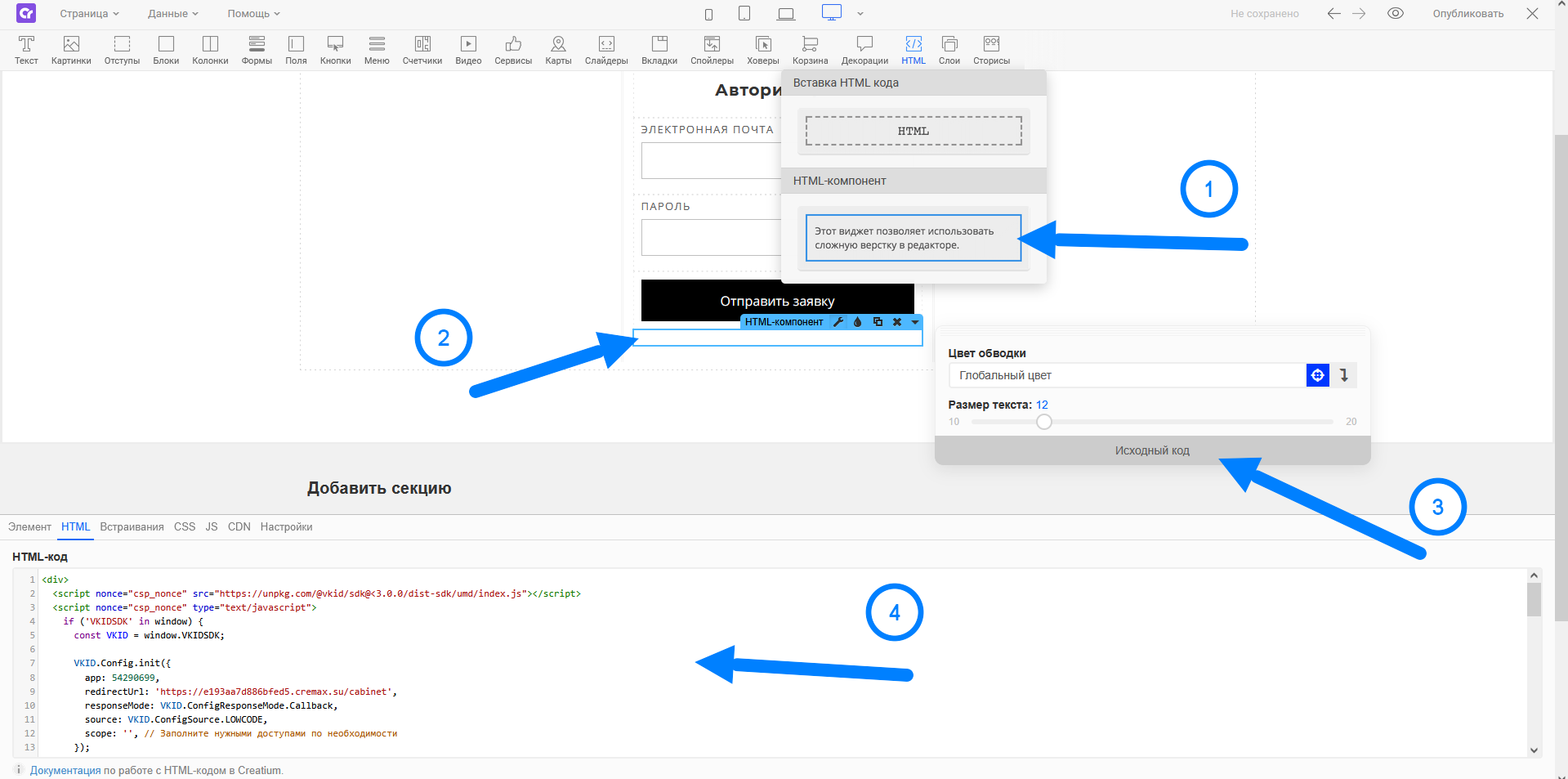
Task: Open the Вкладки tool
Action: [x=659, y=49]
